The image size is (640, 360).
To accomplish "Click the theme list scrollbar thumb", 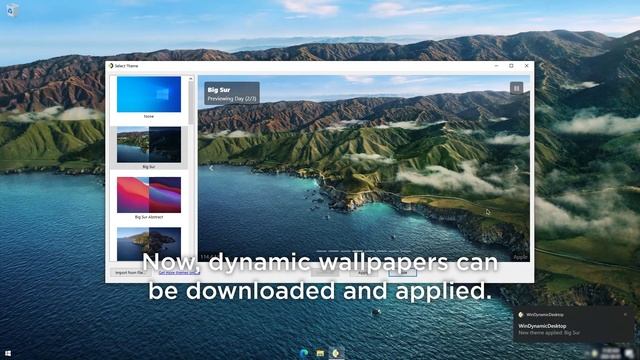I will click(191, 102).
